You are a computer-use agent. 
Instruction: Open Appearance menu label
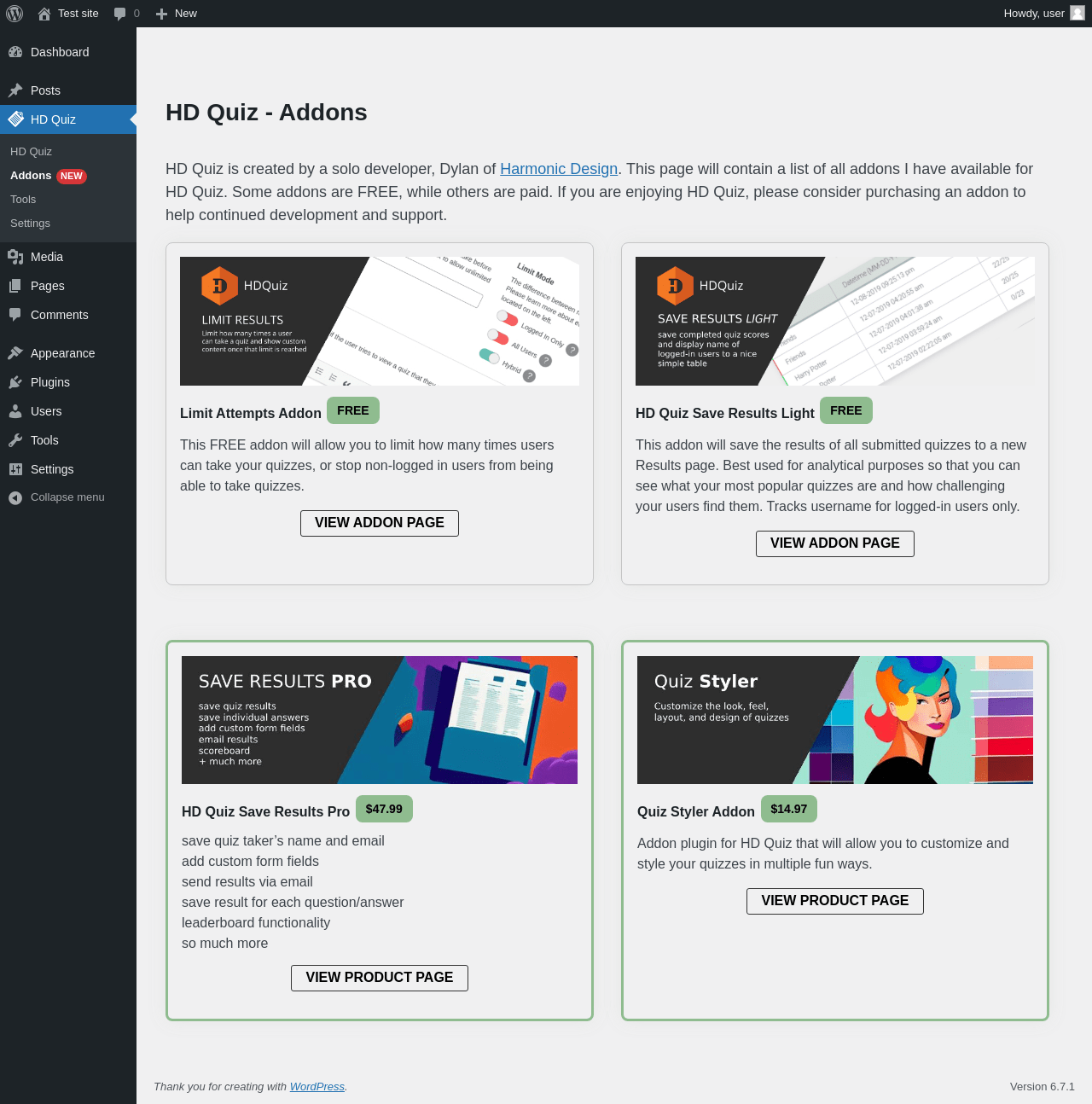click(63, 353)
